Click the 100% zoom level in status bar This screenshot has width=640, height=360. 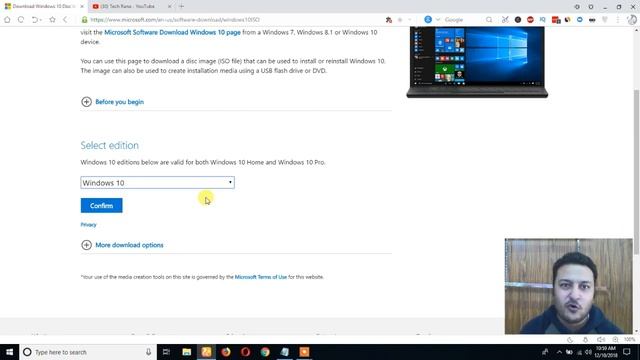pos(629,340)
